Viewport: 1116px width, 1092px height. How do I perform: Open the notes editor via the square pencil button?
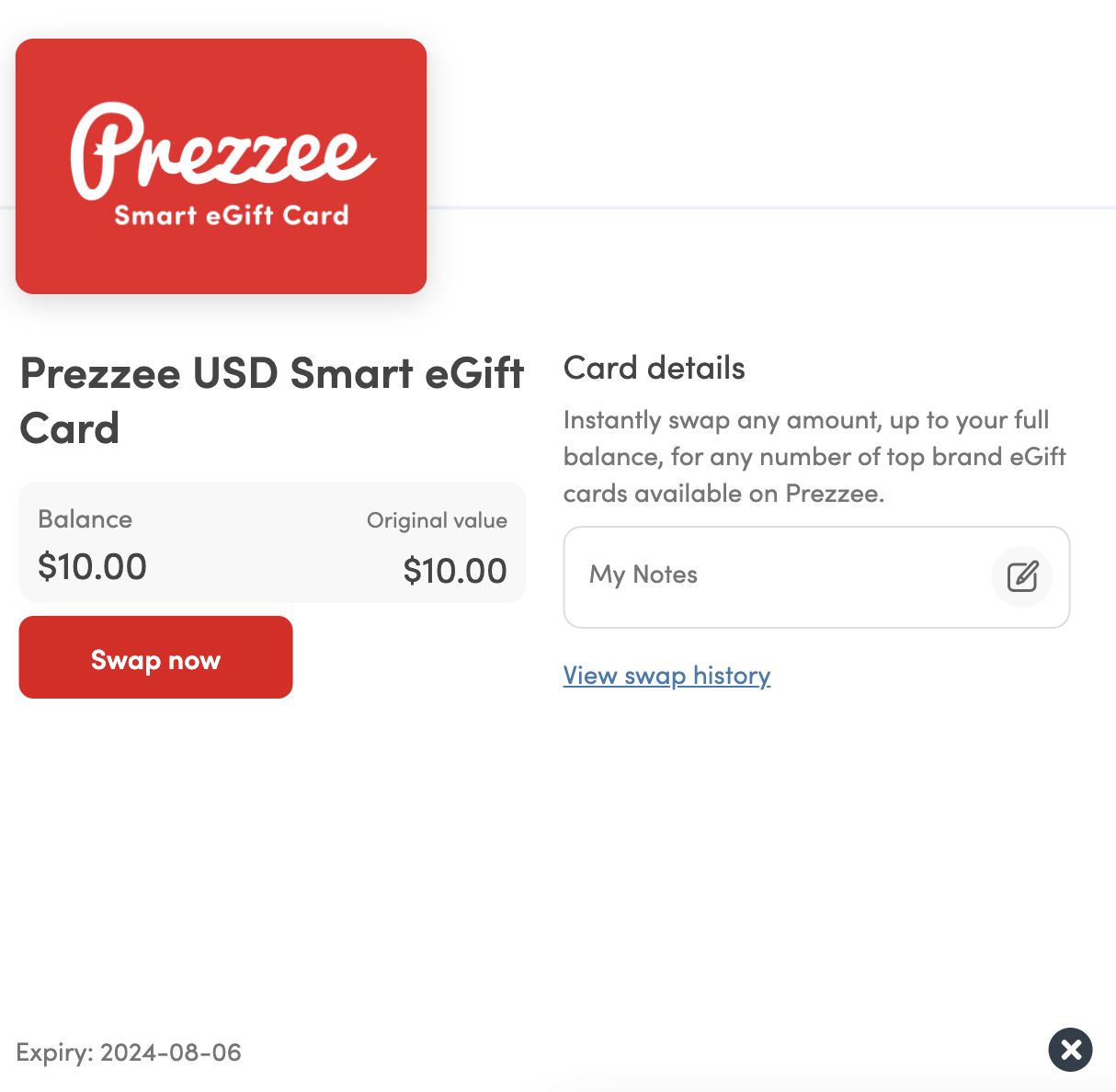(1022, 576)
